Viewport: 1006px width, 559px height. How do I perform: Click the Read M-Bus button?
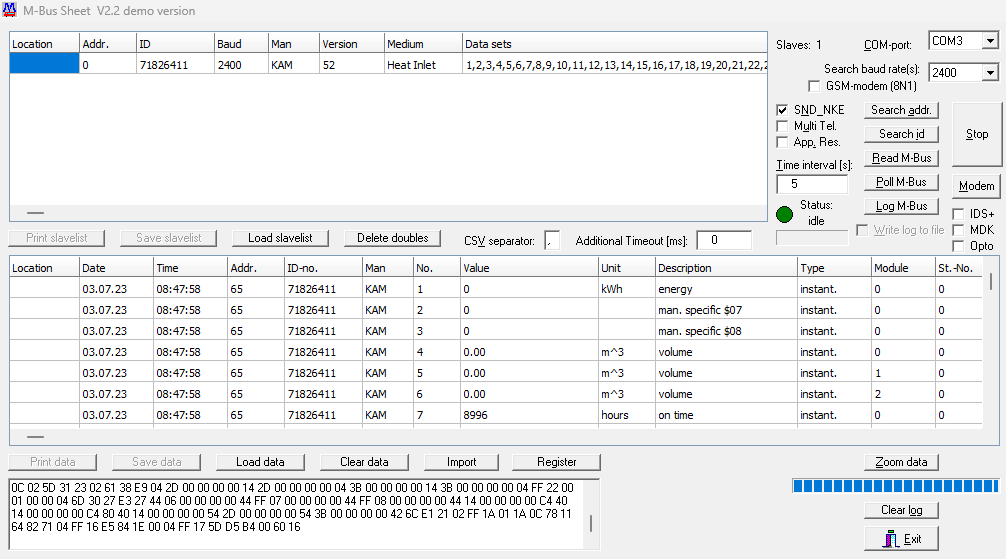click(901, 158)
